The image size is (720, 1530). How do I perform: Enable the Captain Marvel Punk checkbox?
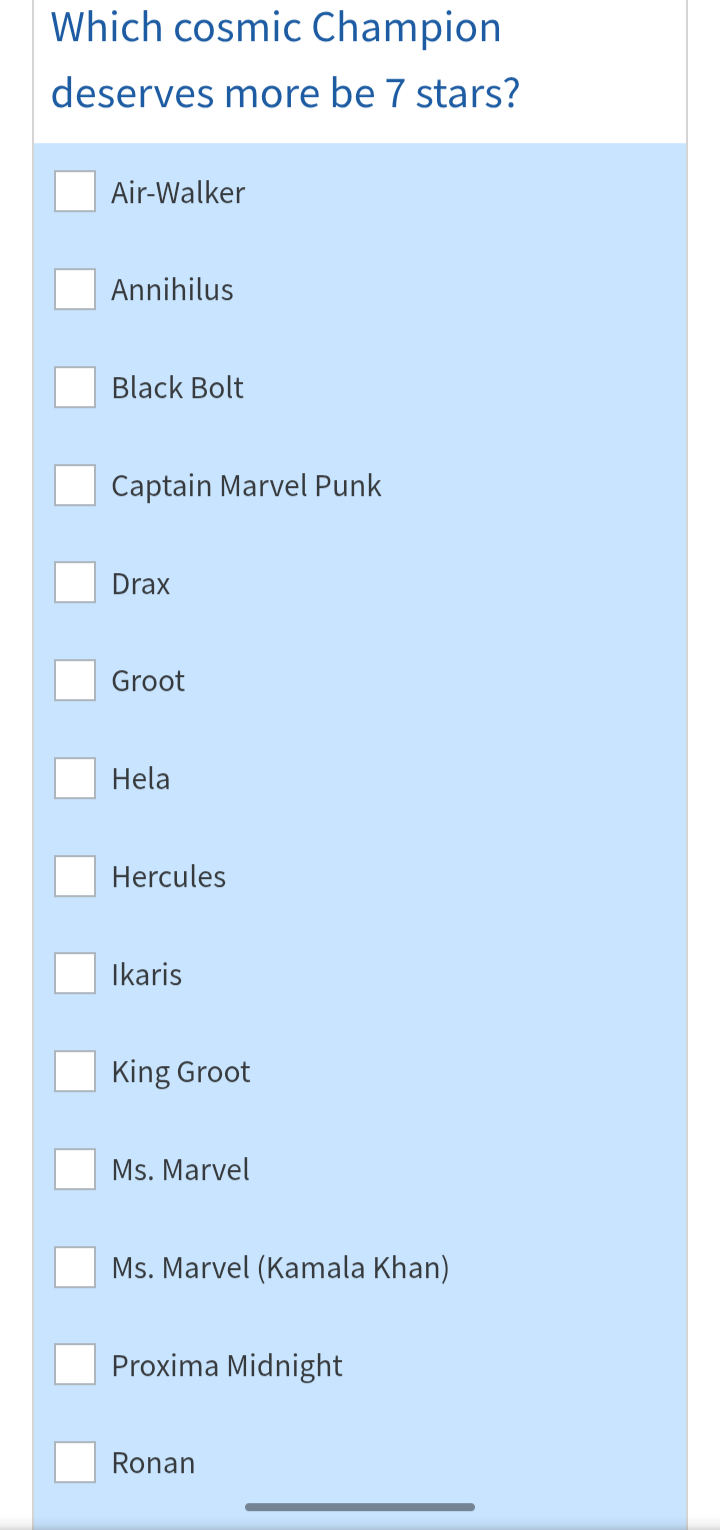click(75, 486)
